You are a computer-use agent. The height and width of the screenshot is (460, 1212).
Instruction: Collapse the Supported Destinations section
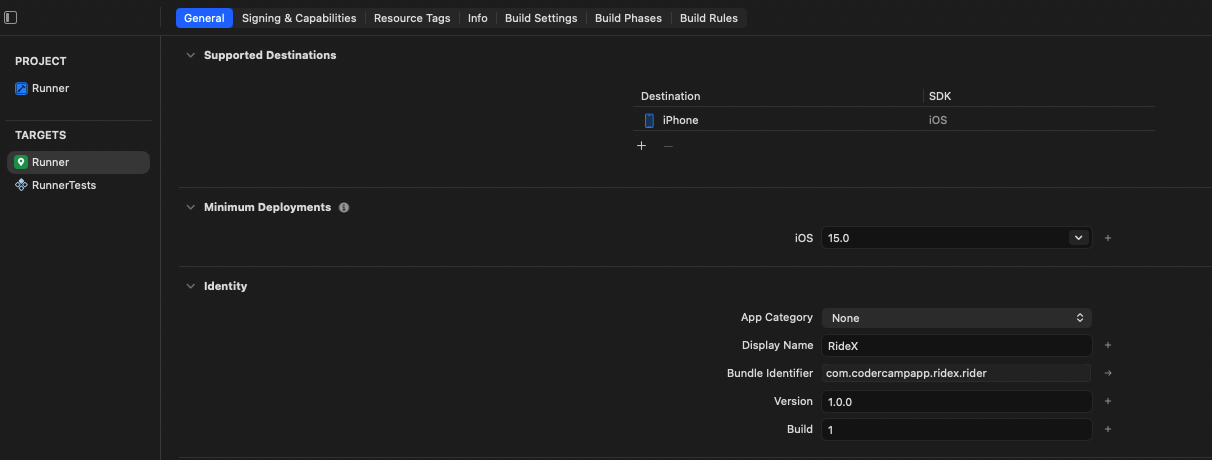point(190,55)
